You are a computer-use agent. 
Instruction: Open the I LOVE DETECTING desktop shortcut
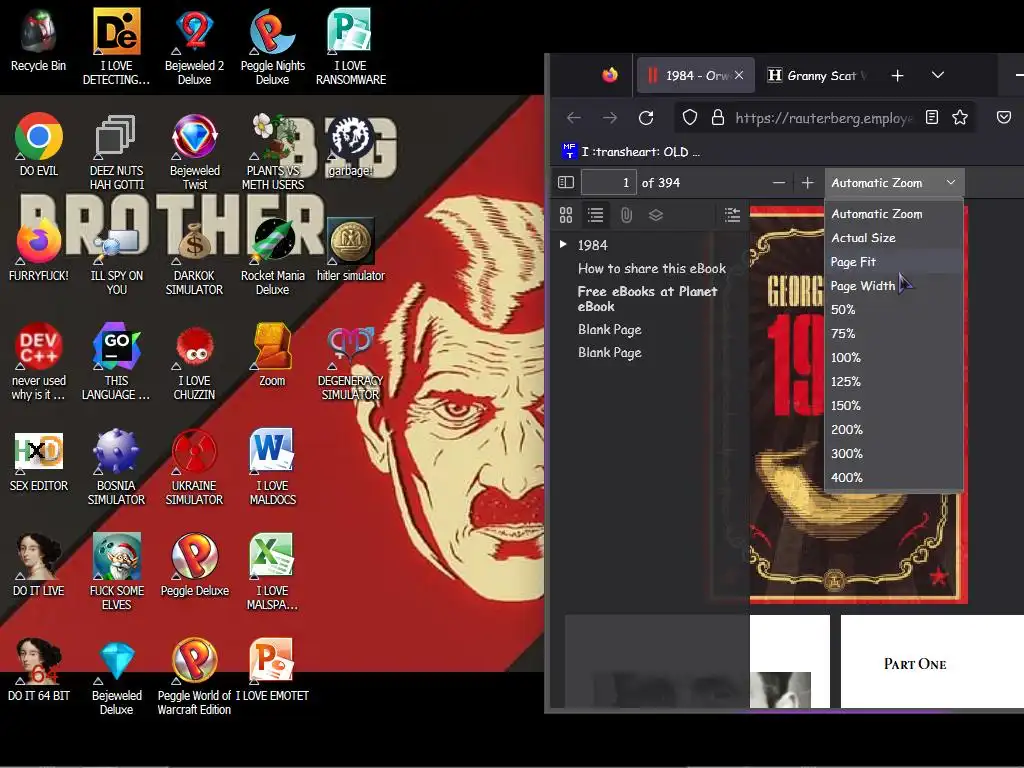tap(116, 47)
